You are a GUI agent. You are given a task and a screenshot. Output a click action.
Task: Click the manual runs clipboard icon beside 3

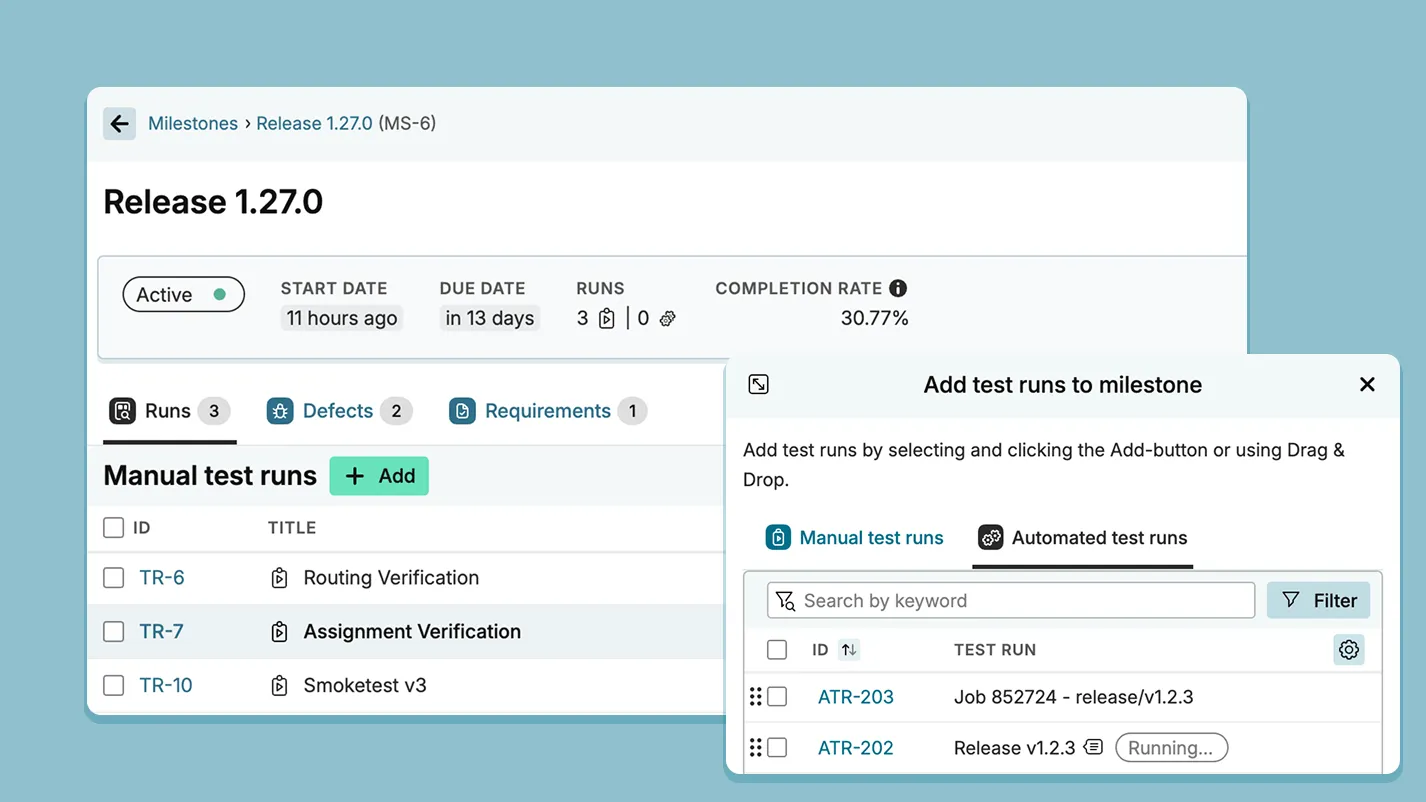click(x=604, y=317)
